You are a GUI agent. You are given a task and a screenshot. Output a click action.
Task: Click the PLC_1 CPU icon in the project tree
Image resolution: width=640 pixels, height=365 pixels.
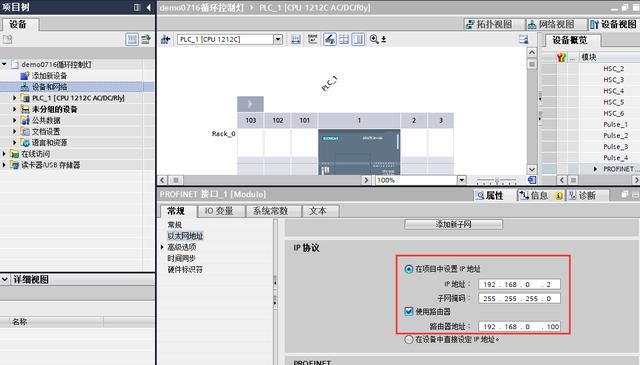point(25,98)
